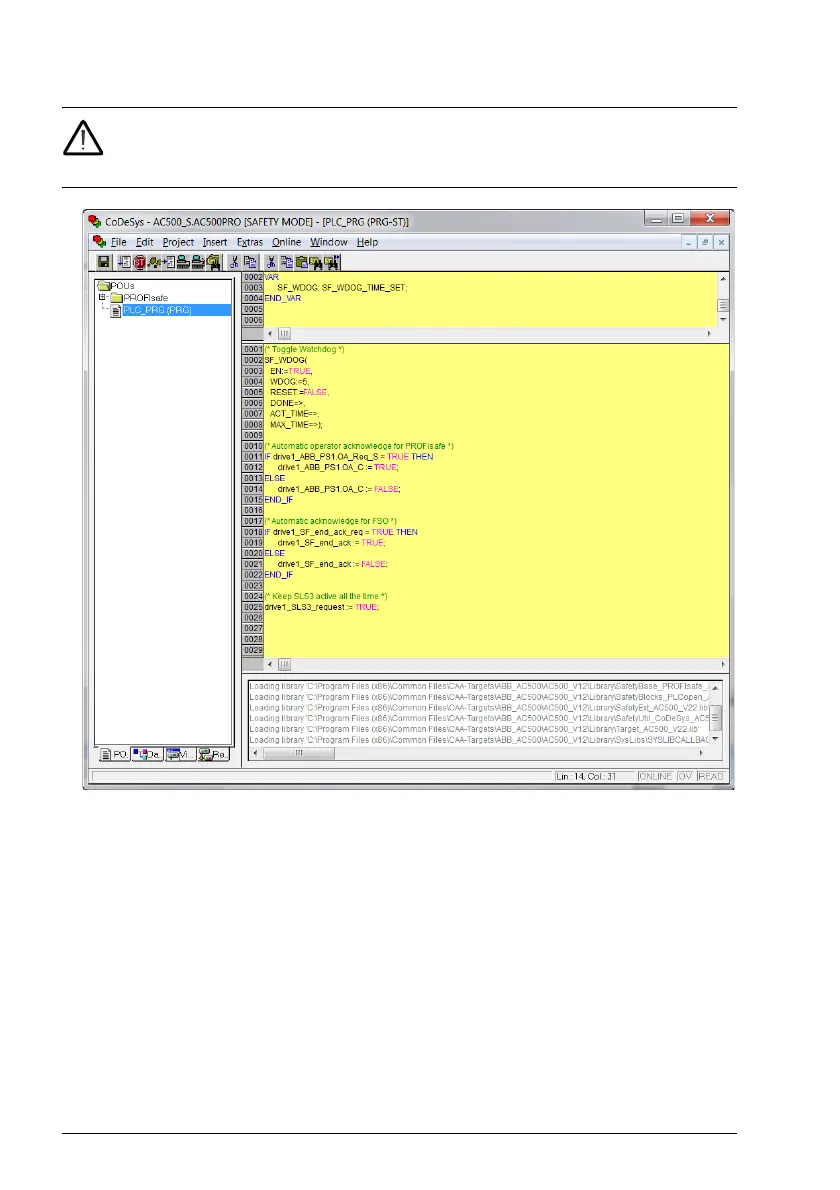
Task: Click the Login toolbar icon
Action: (x=183, y=262)
